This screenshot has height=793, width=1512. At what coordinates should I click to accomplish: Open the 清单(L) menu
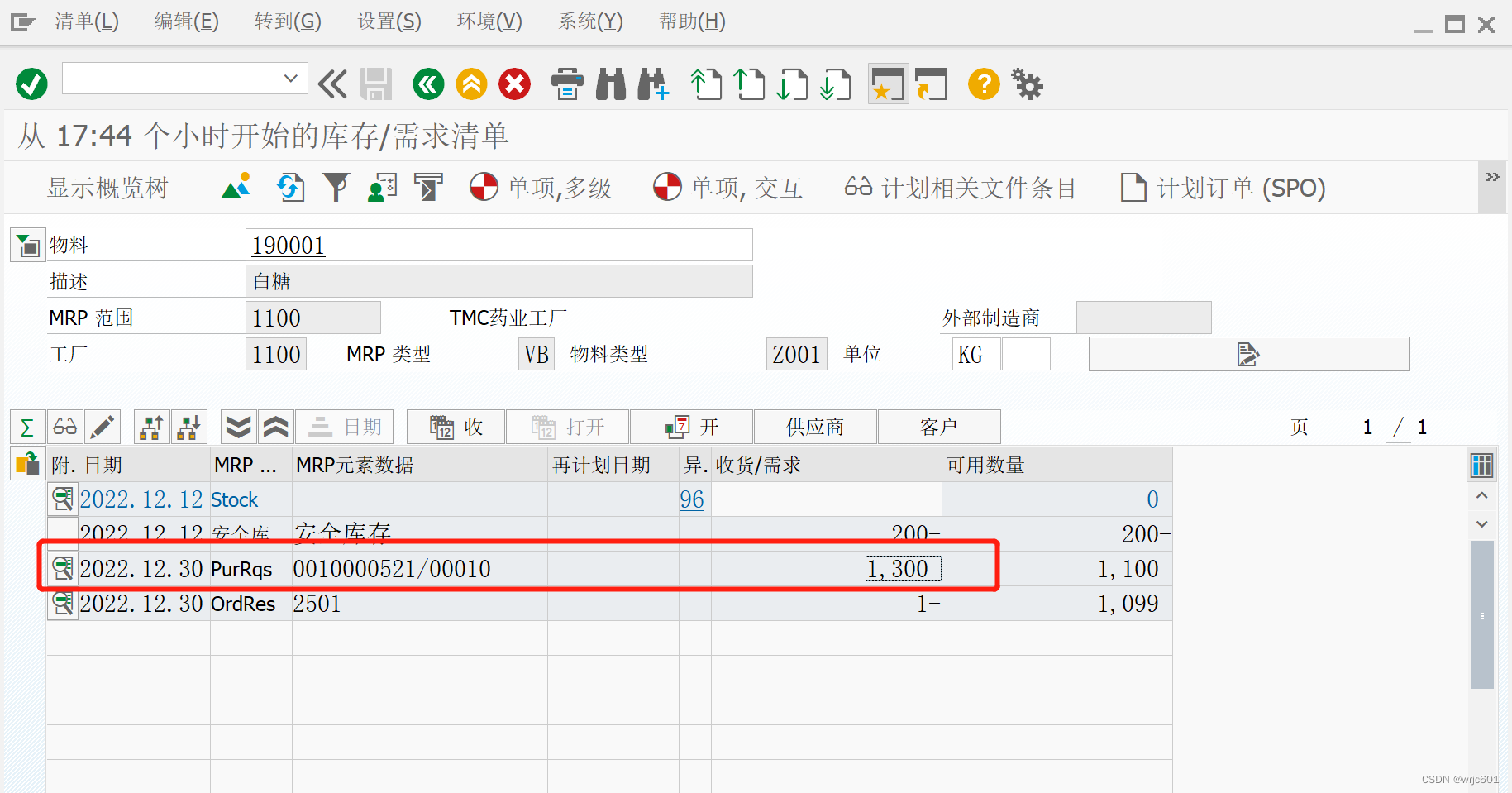click(x=87, y=21)
